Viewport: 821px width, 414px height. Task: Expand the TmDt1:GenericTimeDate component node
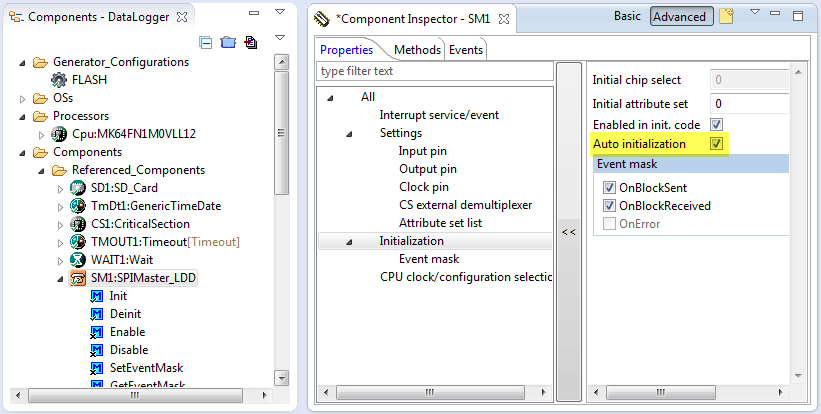(x=60, y=206)
